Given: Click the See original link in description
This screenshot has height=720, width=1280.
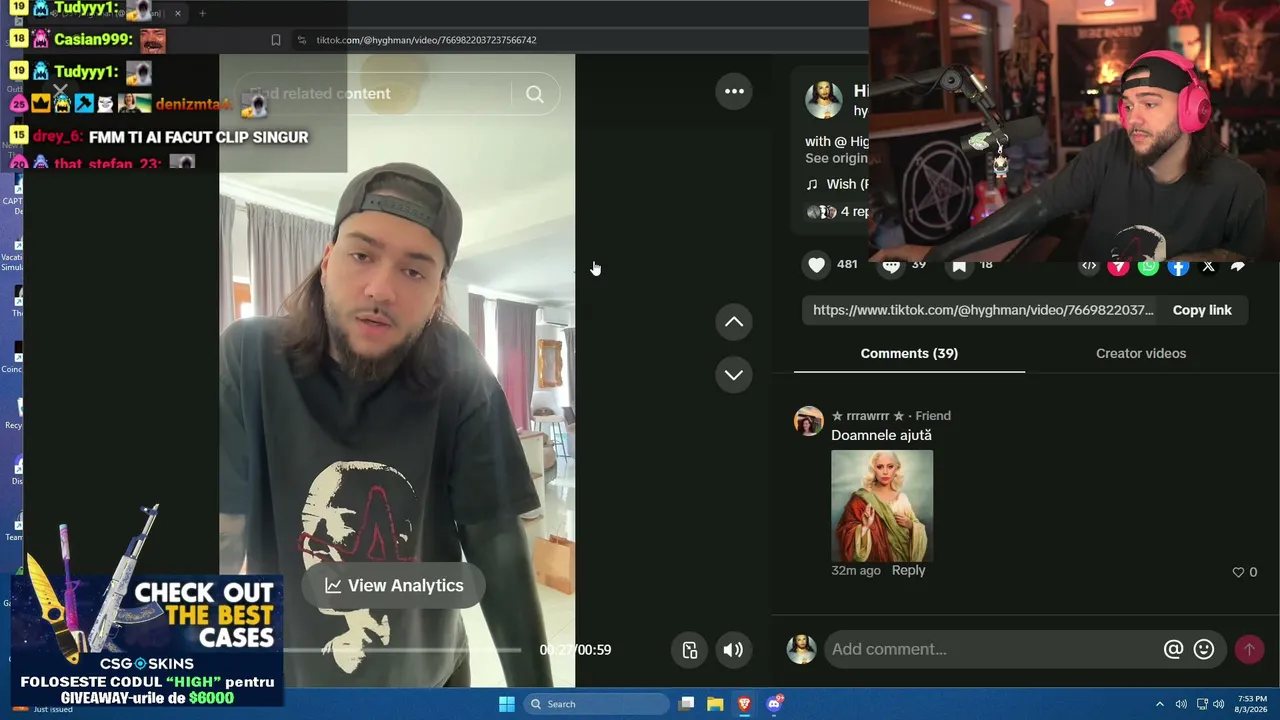Looking at the screenshot, I should (x=836, y=158).
